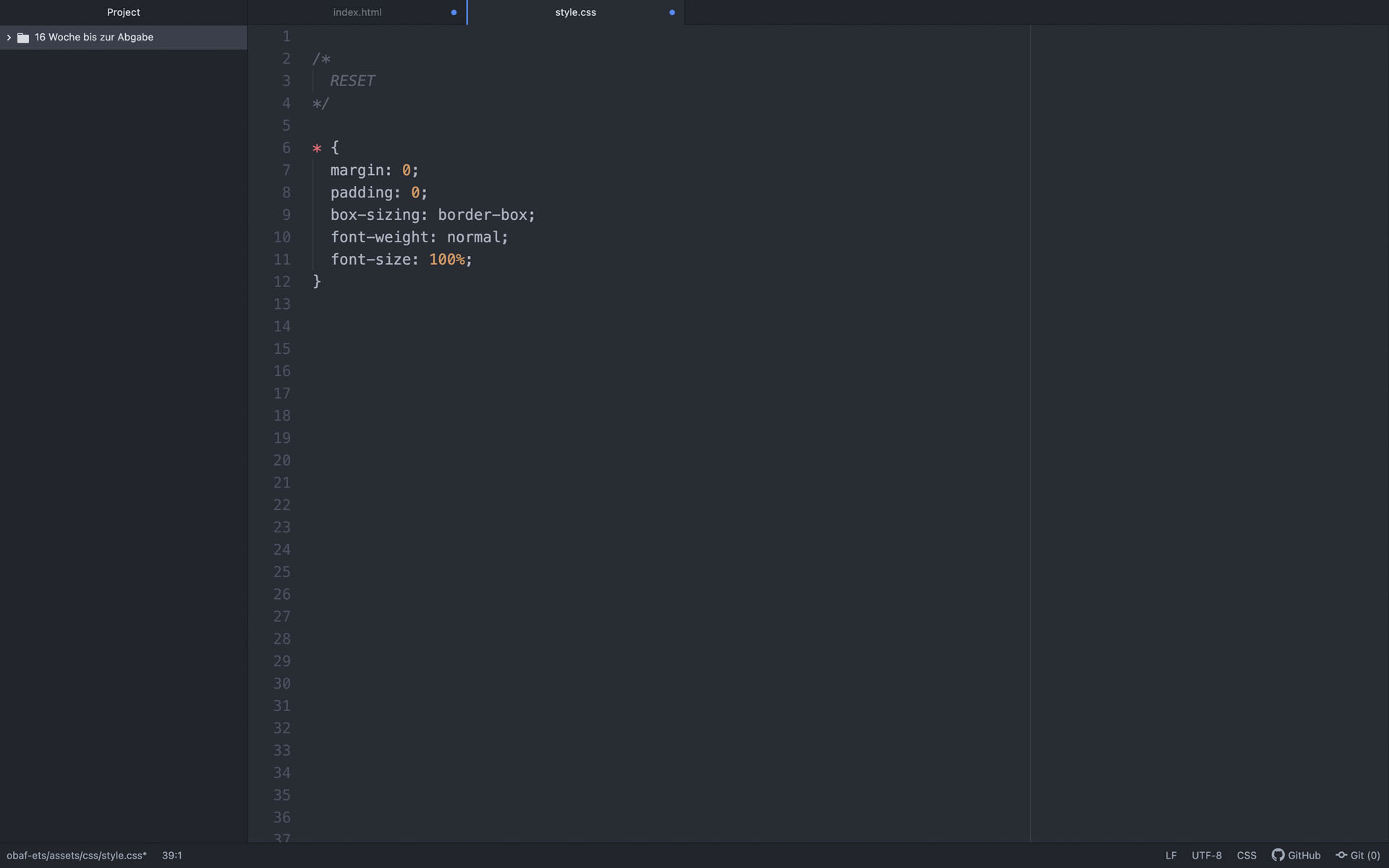Change the LF line ending selector
The height and width of the screenshot is (868, 1389).
pos(1171,855)
